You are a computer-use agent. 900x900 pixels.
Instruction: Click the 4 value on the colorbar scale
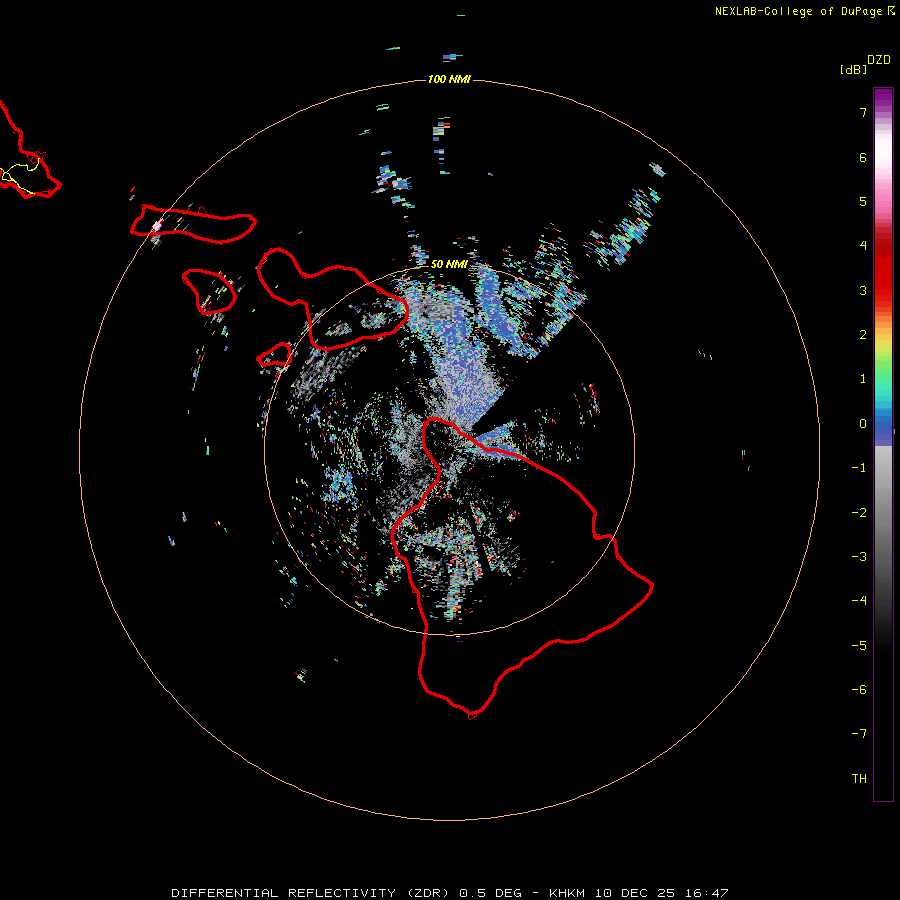[863, 246]
